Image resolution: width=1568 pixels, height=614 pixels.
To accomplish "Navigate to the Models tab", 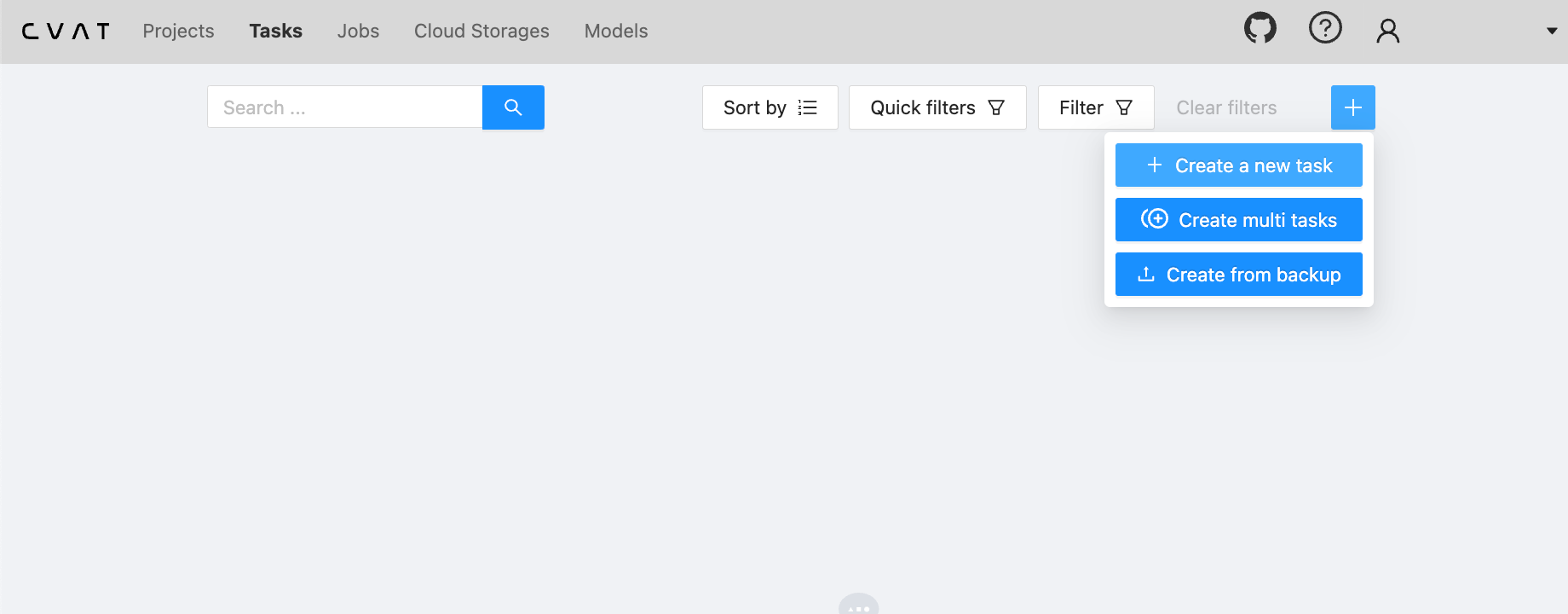I will (615, 31).
